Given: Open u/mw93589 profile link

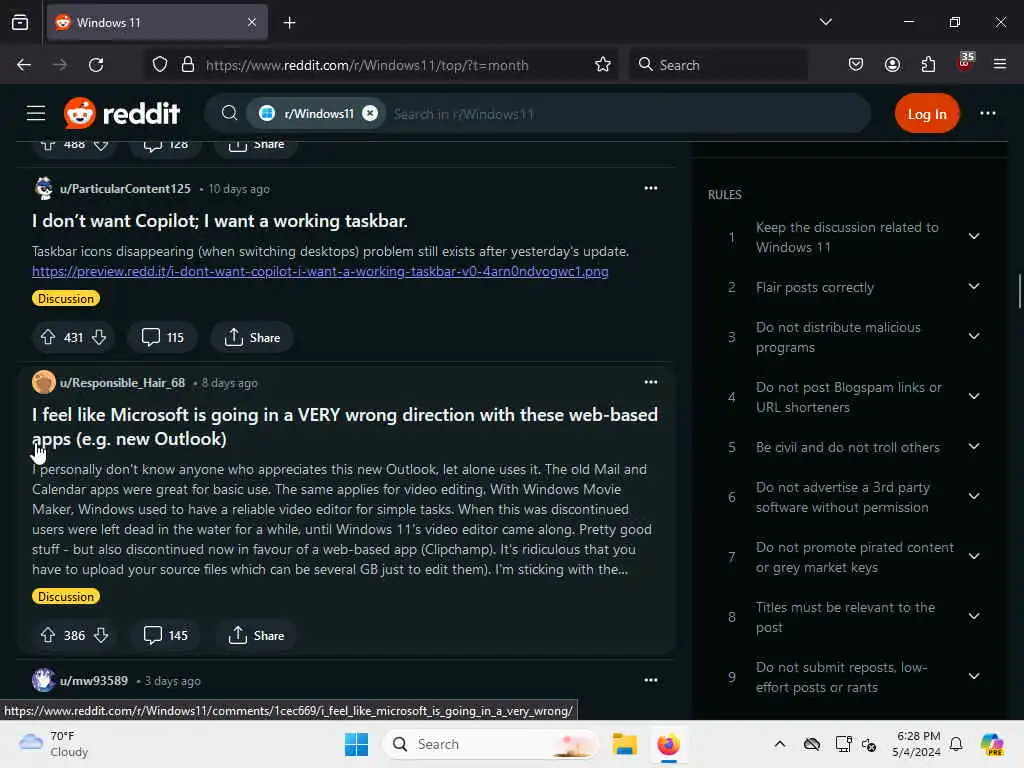Looking at the screenshot, I should [x=93, y=680].
